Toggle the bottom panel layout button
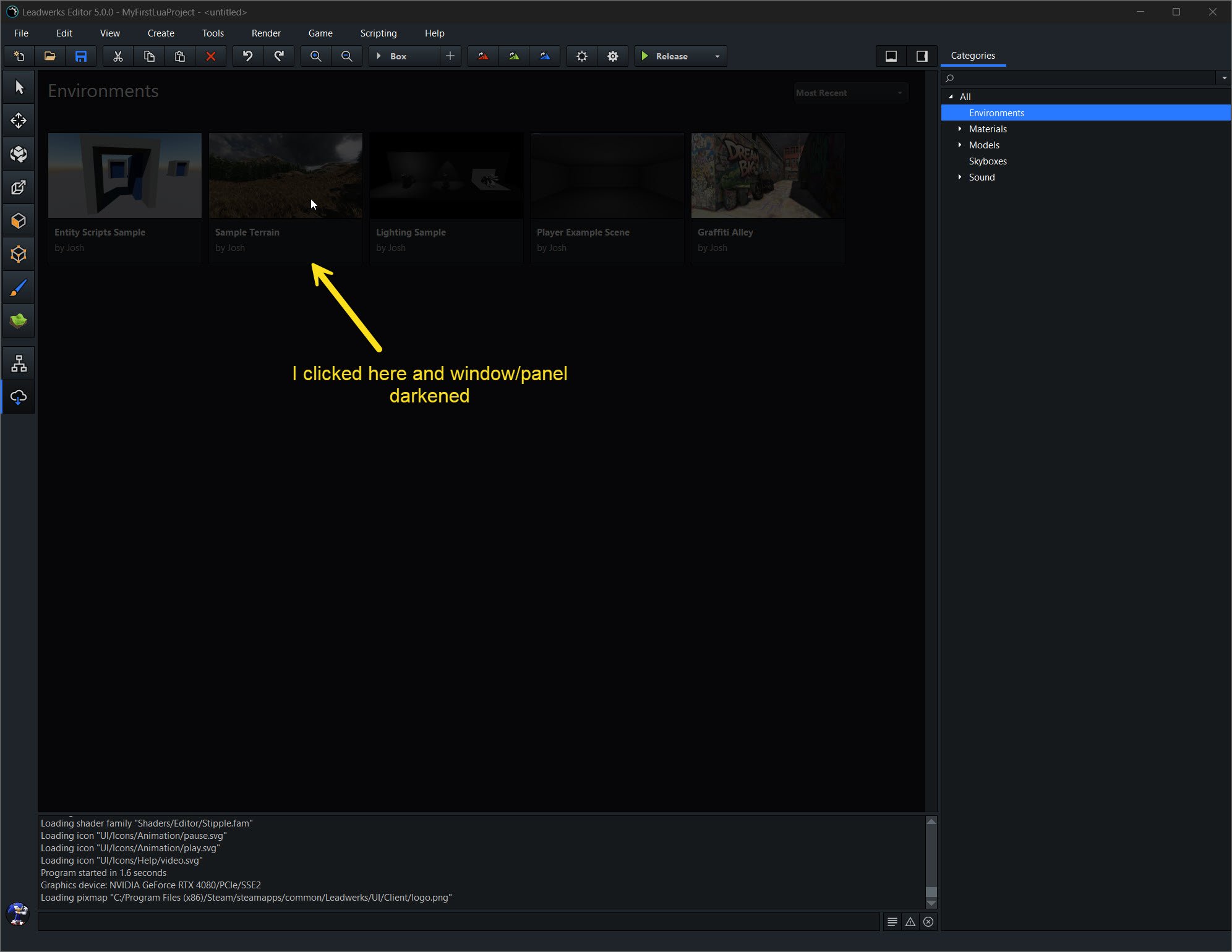 click(891, 56)
